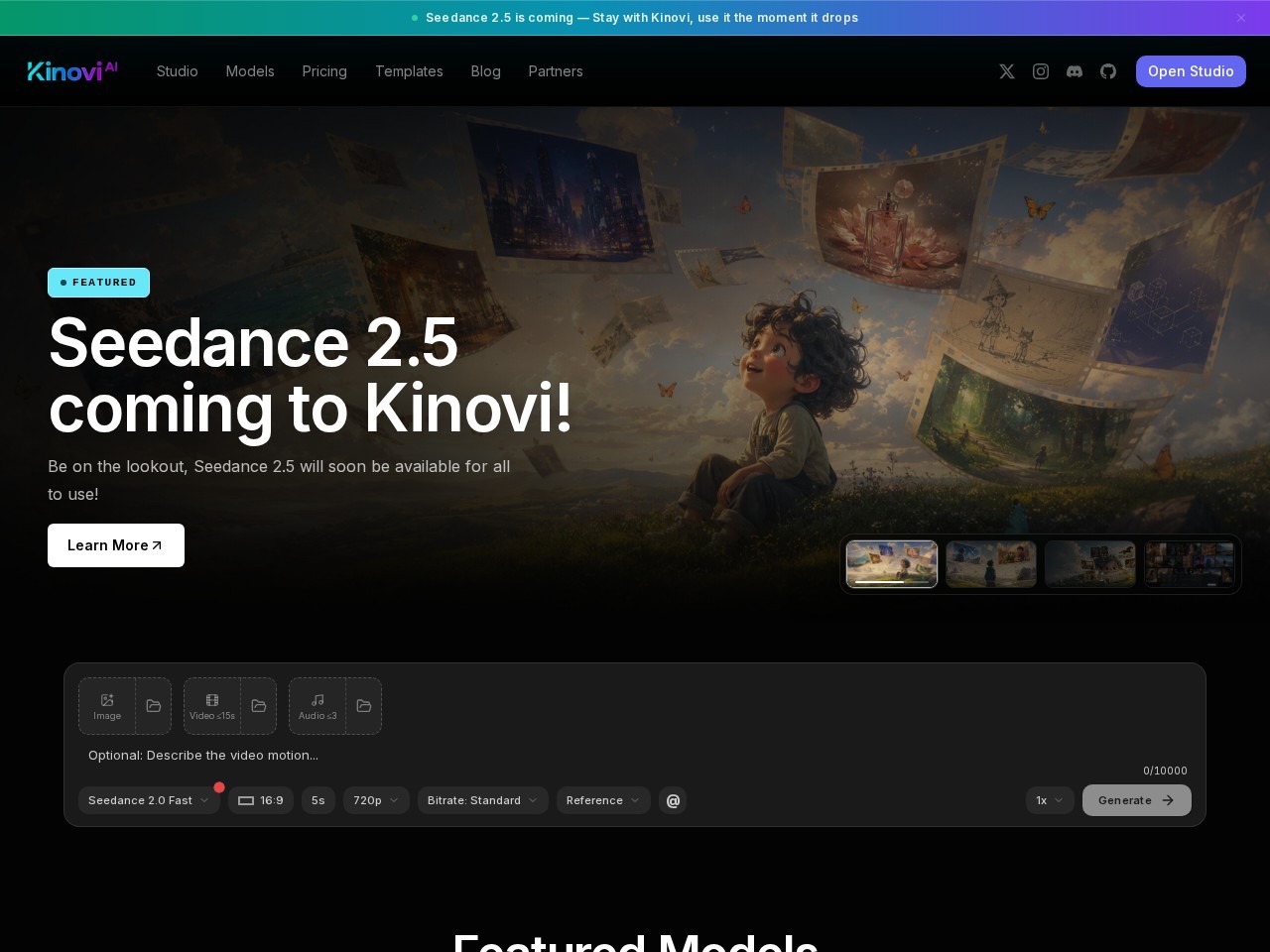This screenshot has width=1270, height=952.
Task: Open the Models nav item
Action: point(250,71)
